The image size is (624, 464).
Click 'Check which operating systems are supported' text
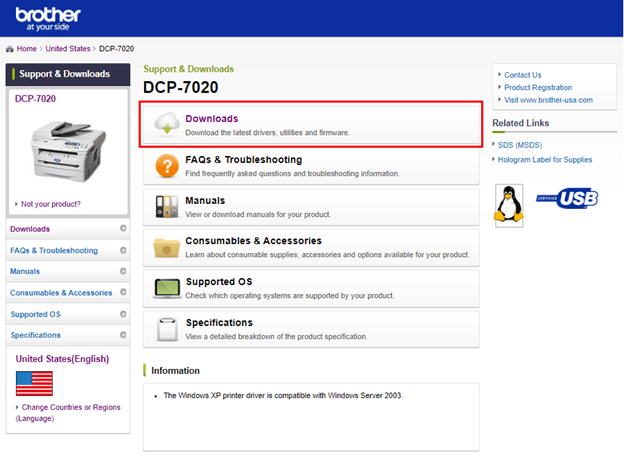click(290, 296)
